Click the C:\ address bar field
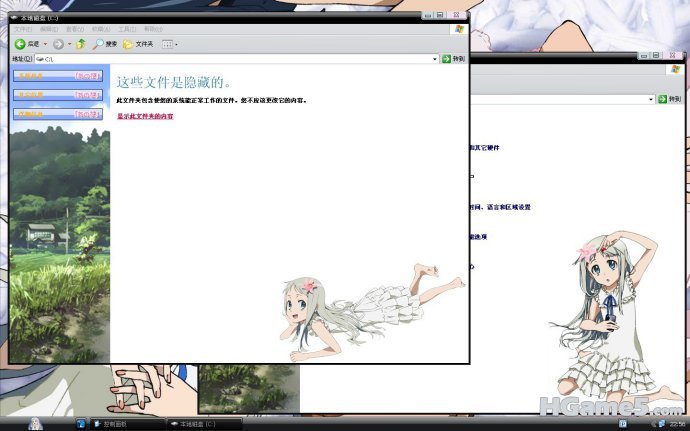 [237, 59]
